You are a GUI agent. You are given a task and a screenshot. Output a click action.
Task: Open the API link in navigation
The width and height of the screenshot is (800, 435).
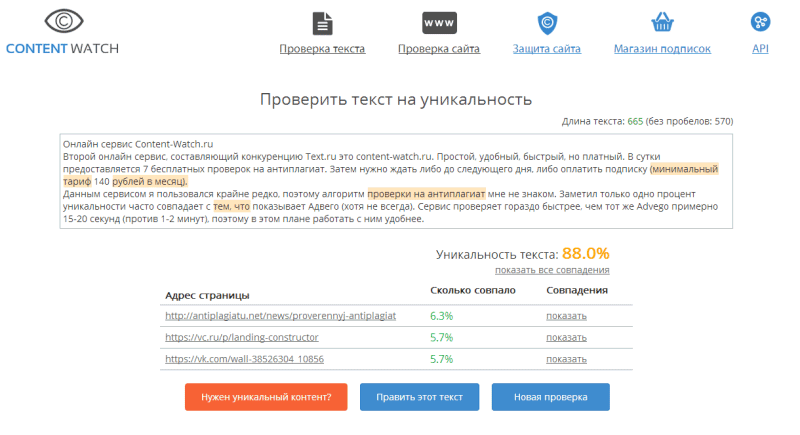[760, 48]
